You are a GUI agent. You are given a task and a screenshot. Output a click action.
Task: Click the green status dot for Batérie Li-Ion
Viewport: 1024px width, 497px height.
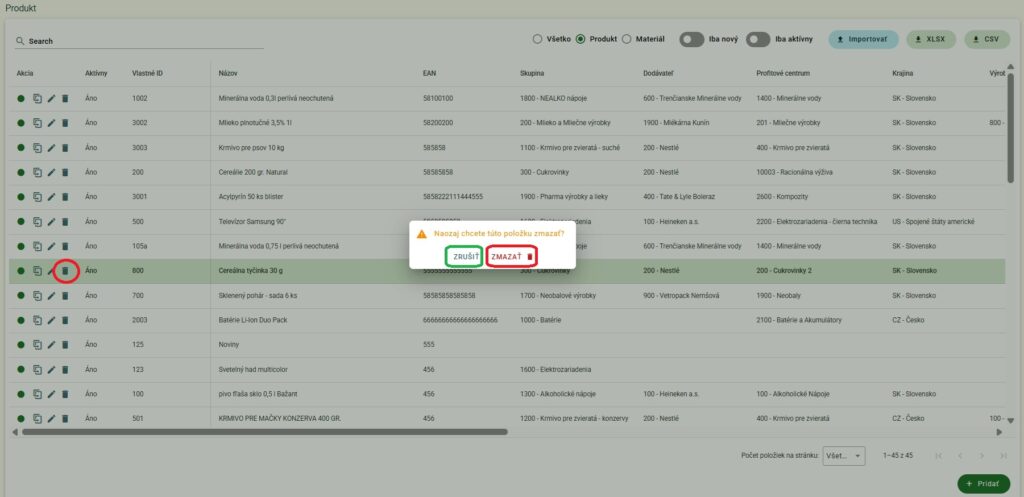tap(21, 320)
